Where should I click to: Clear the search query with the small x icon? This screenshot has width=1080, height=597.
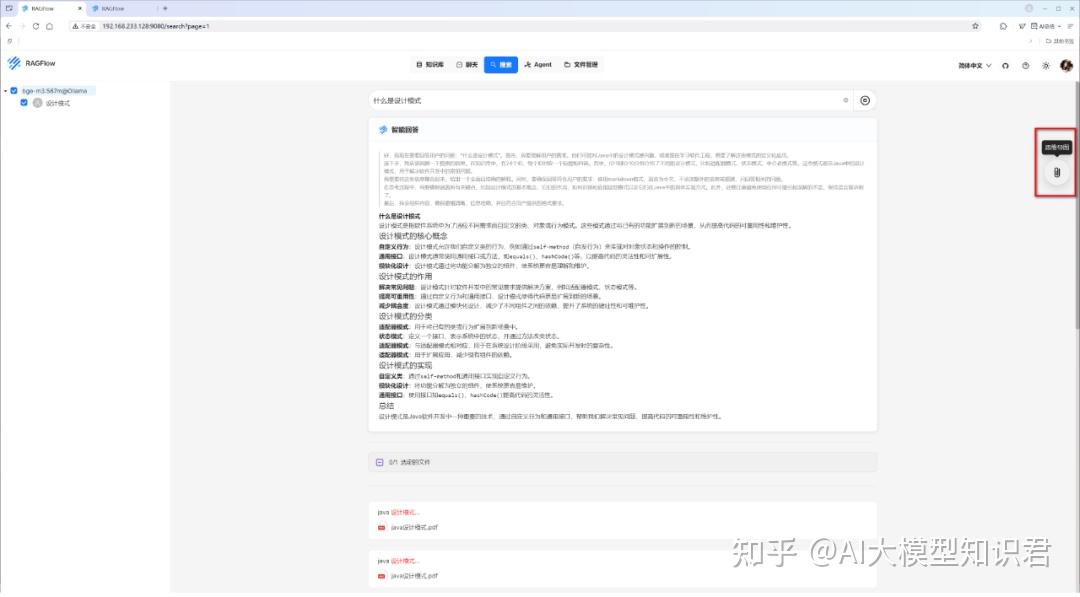846,101
